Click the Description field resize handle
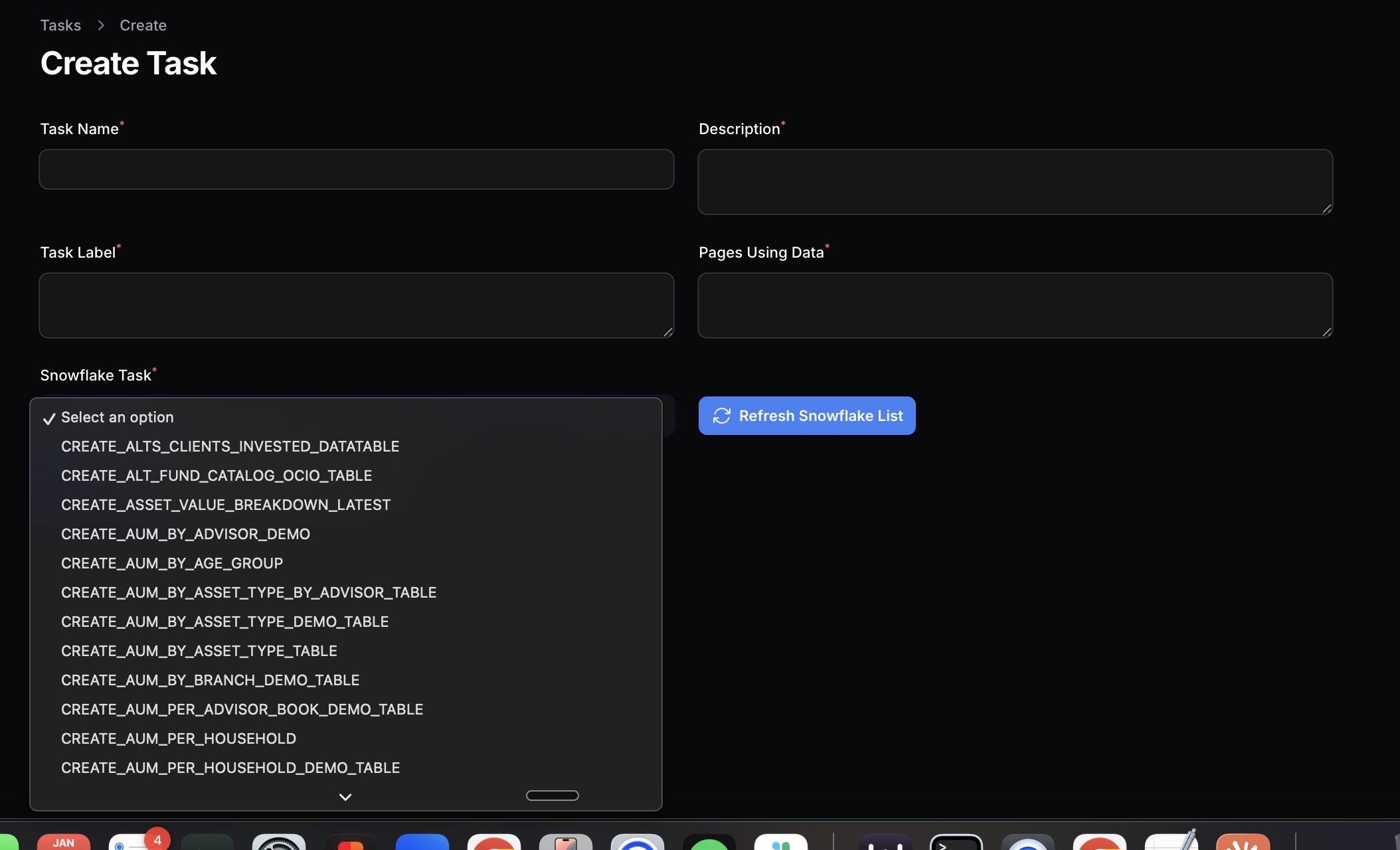Viewport: 1400px width, 850px height. tap(1326, 209)
